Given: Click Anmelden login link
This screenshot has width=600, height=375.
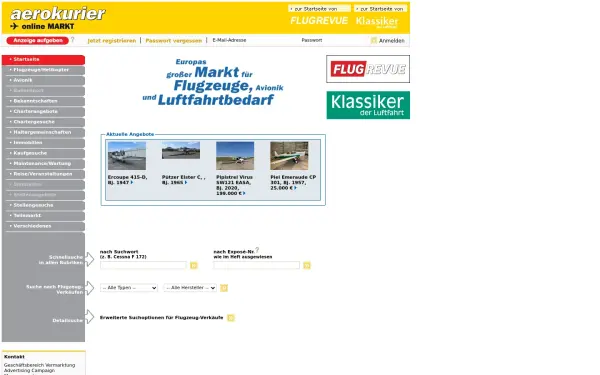Looking at the screenshot, I should [391, 41].
